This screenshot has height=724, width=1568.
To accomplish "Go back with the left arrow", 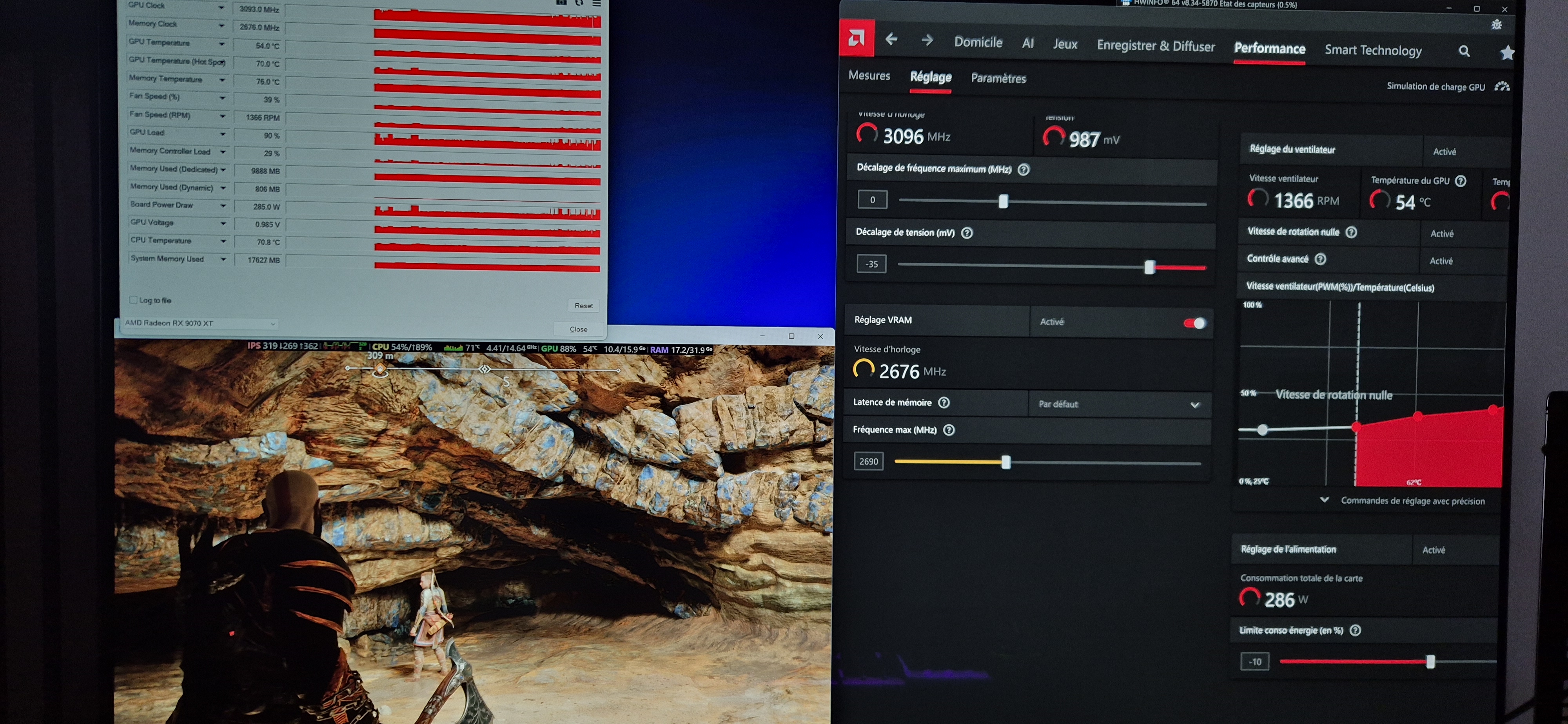I will [891, 40].
